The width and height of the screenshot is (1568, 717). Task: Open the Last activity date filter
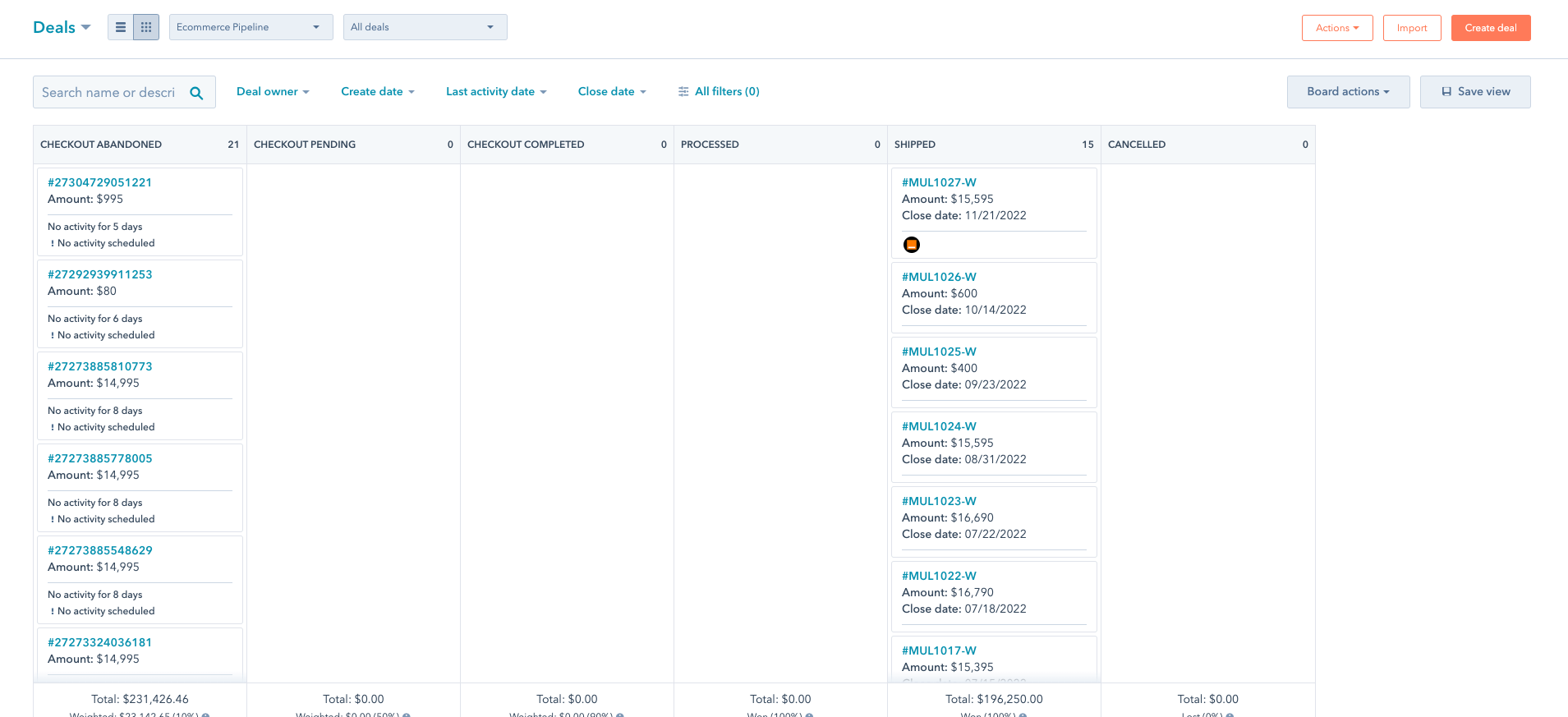pos(496,91)
